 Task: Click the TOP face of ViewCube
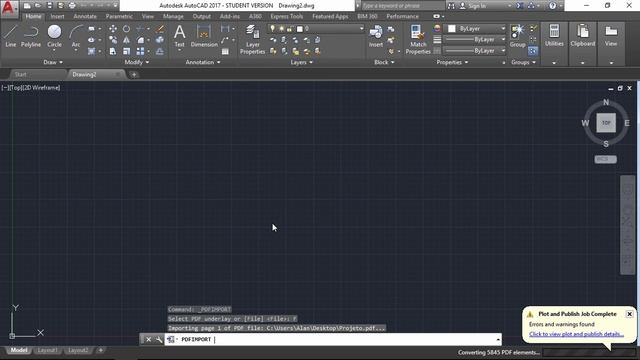[x=606, y=123]
